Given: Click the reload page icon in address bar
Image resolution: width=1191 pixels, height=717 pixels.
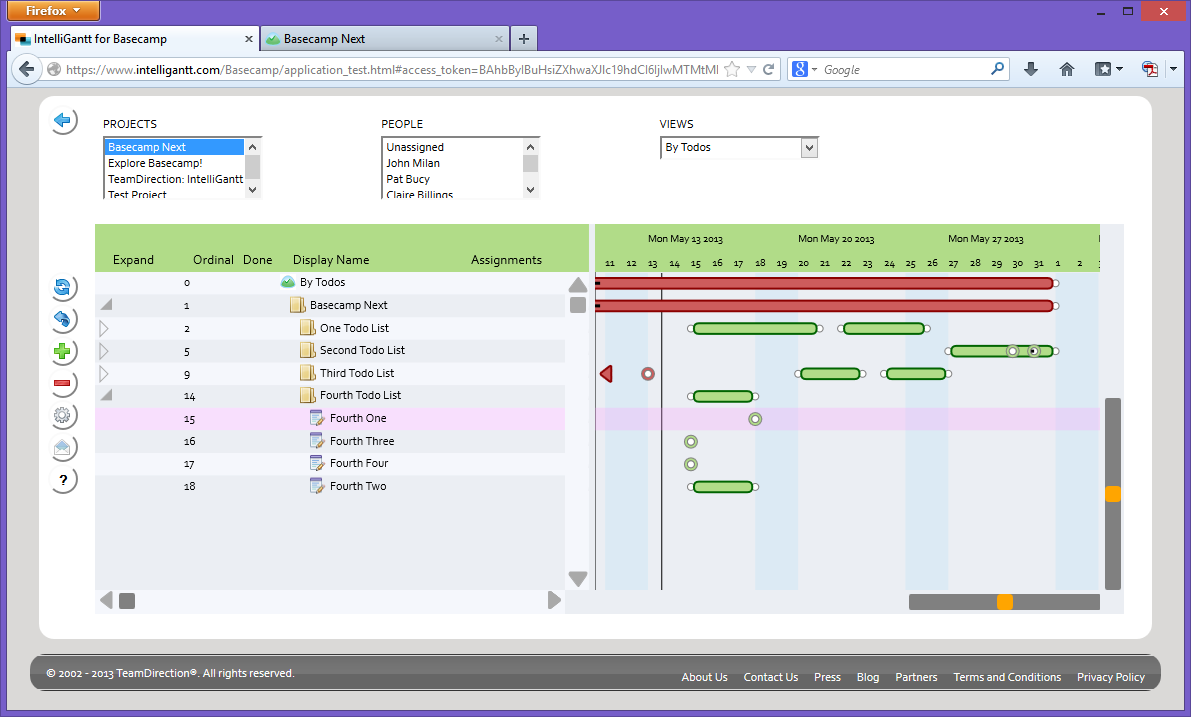Looking at the screenshot, I should [x=769, y=69].
